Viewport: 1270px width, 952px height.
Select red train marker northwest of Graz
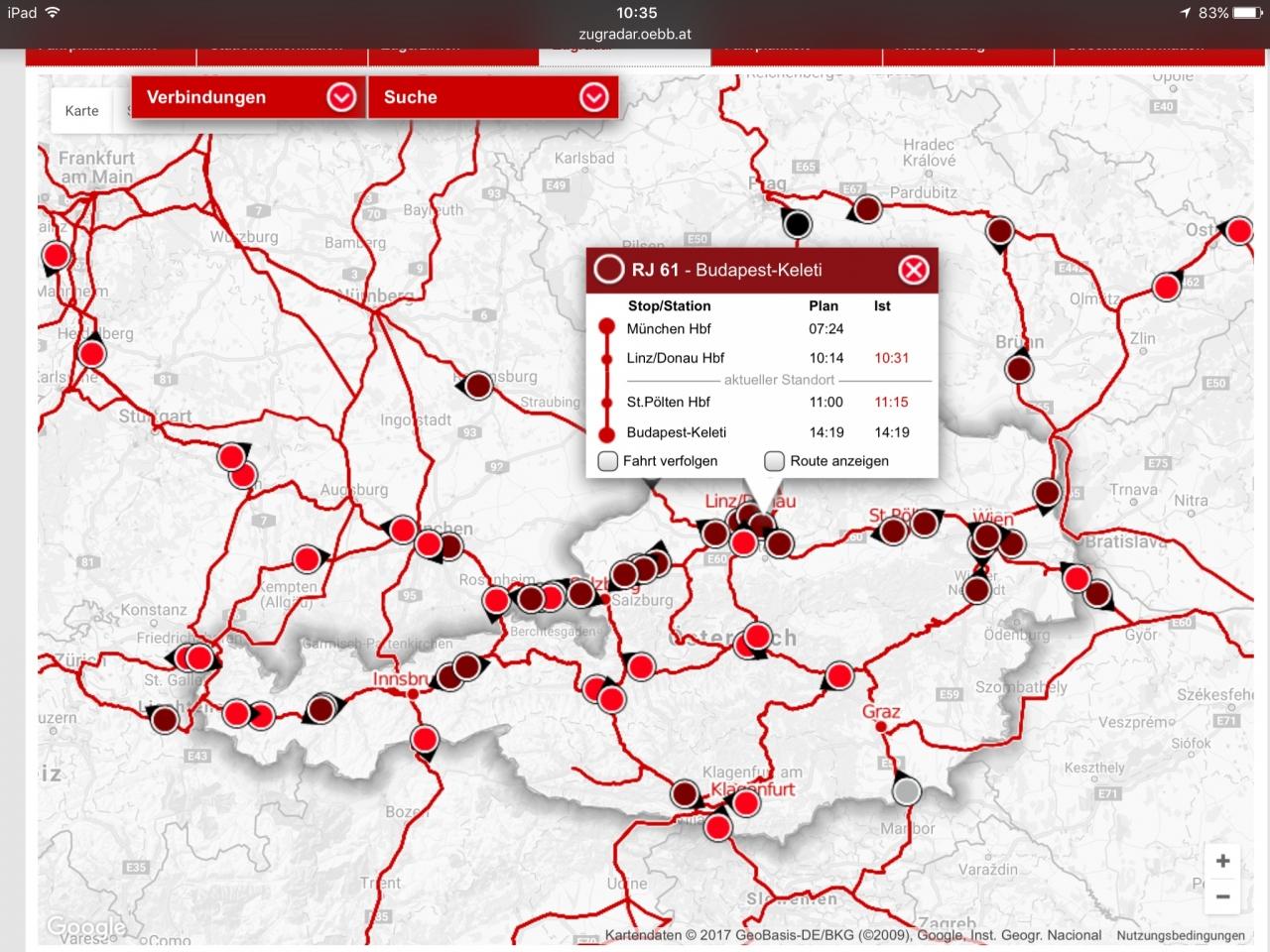point(839,677)
